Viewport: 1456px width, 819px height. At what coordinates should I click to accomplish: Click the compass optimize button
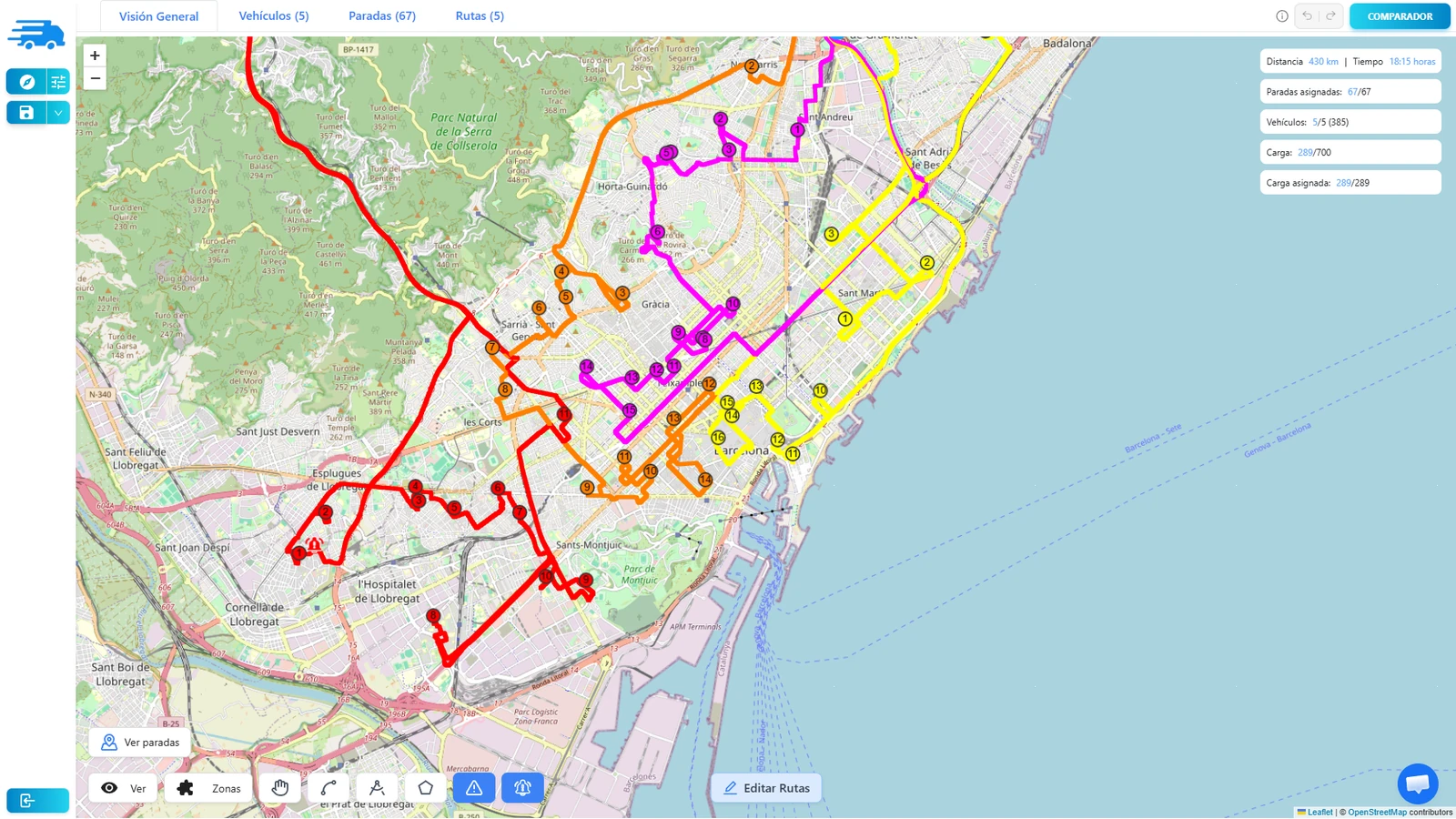26,82
